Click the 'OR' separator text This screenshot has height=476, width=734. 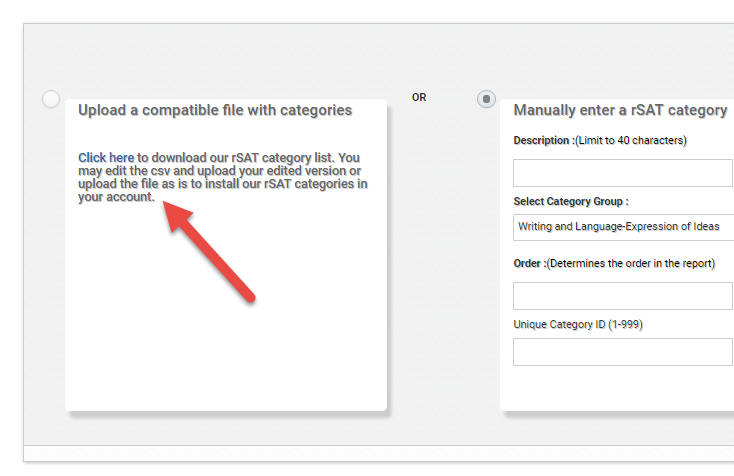[419, 97]
